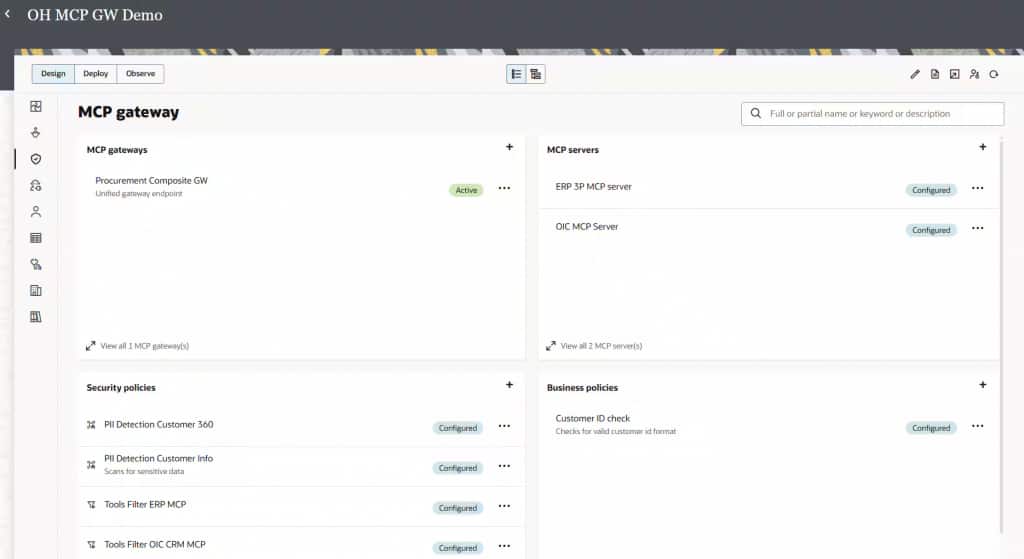Click the document icon in the top toolbar

[935, 74]
